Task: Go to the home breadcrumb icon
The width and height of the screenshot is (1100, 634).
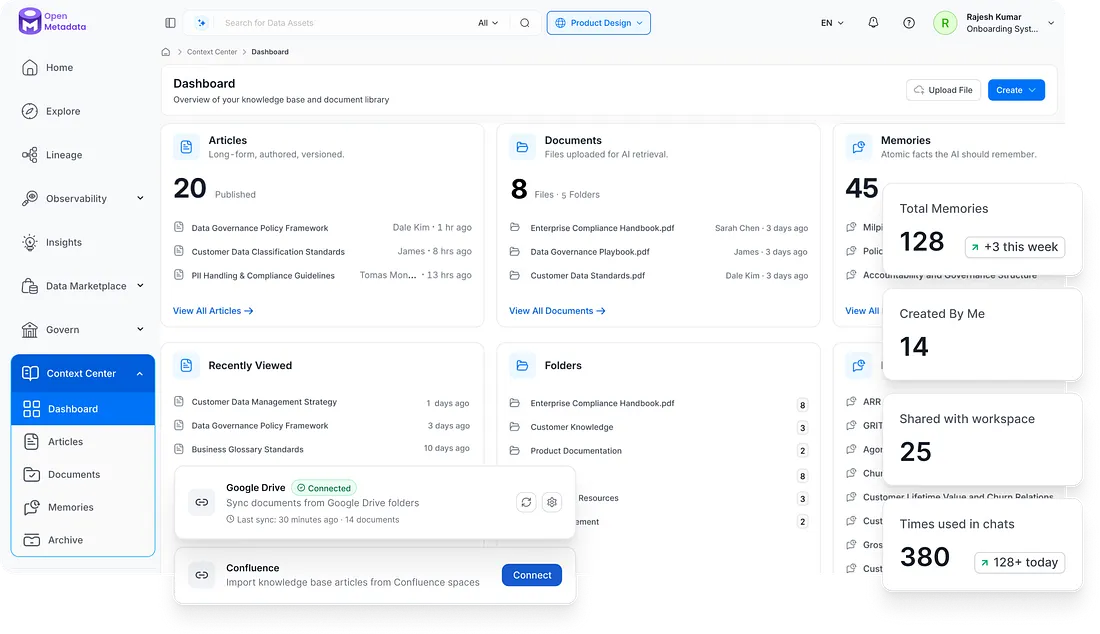Action: [166, 52]
